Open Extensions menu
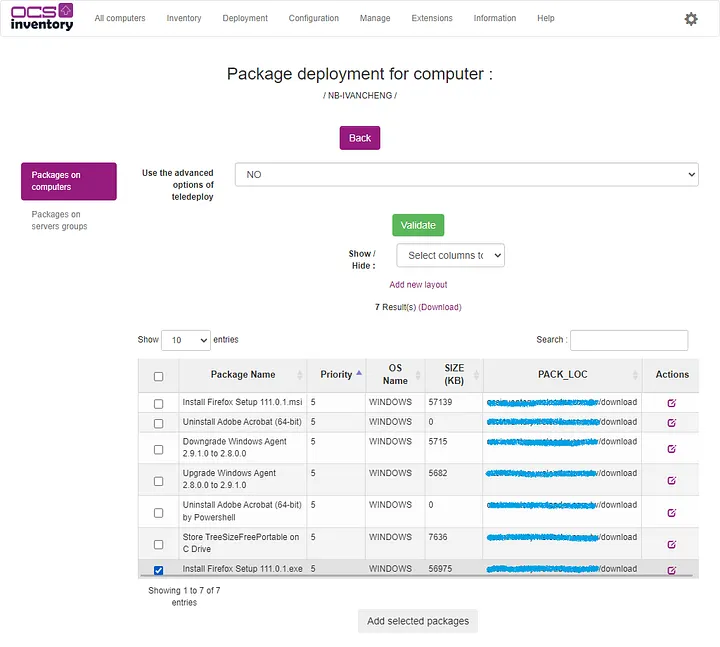 tap(432, 18)
